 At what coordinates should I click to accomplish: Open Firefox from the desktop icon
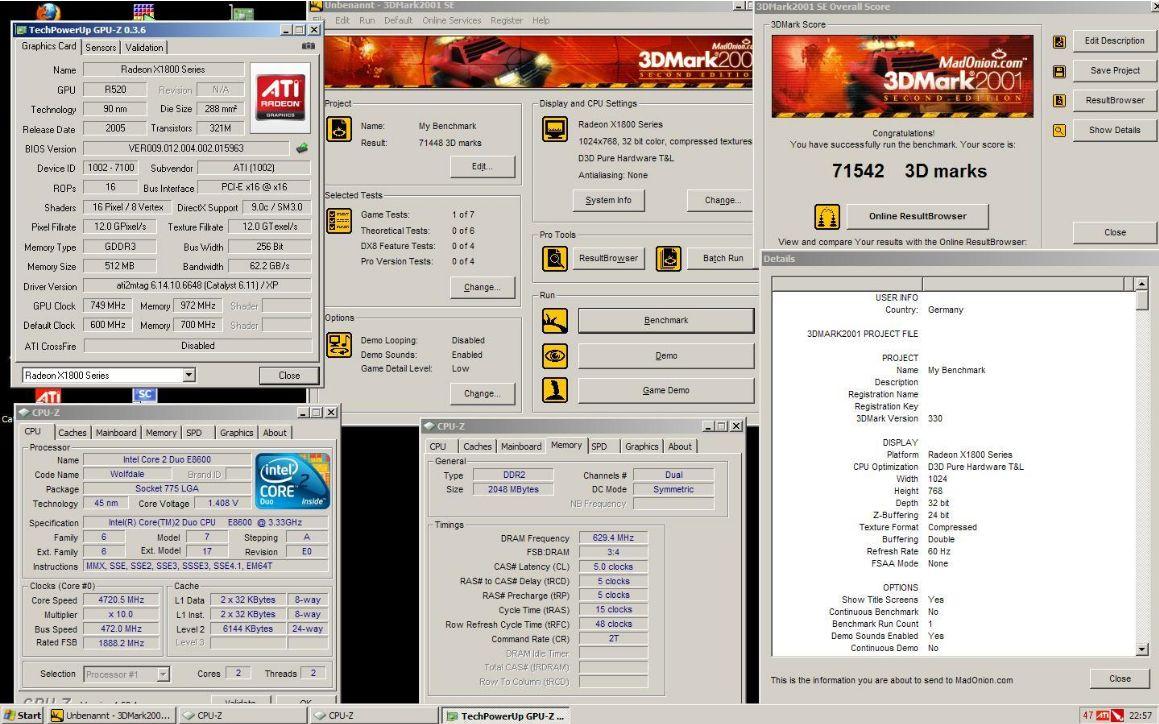[48, 10]
